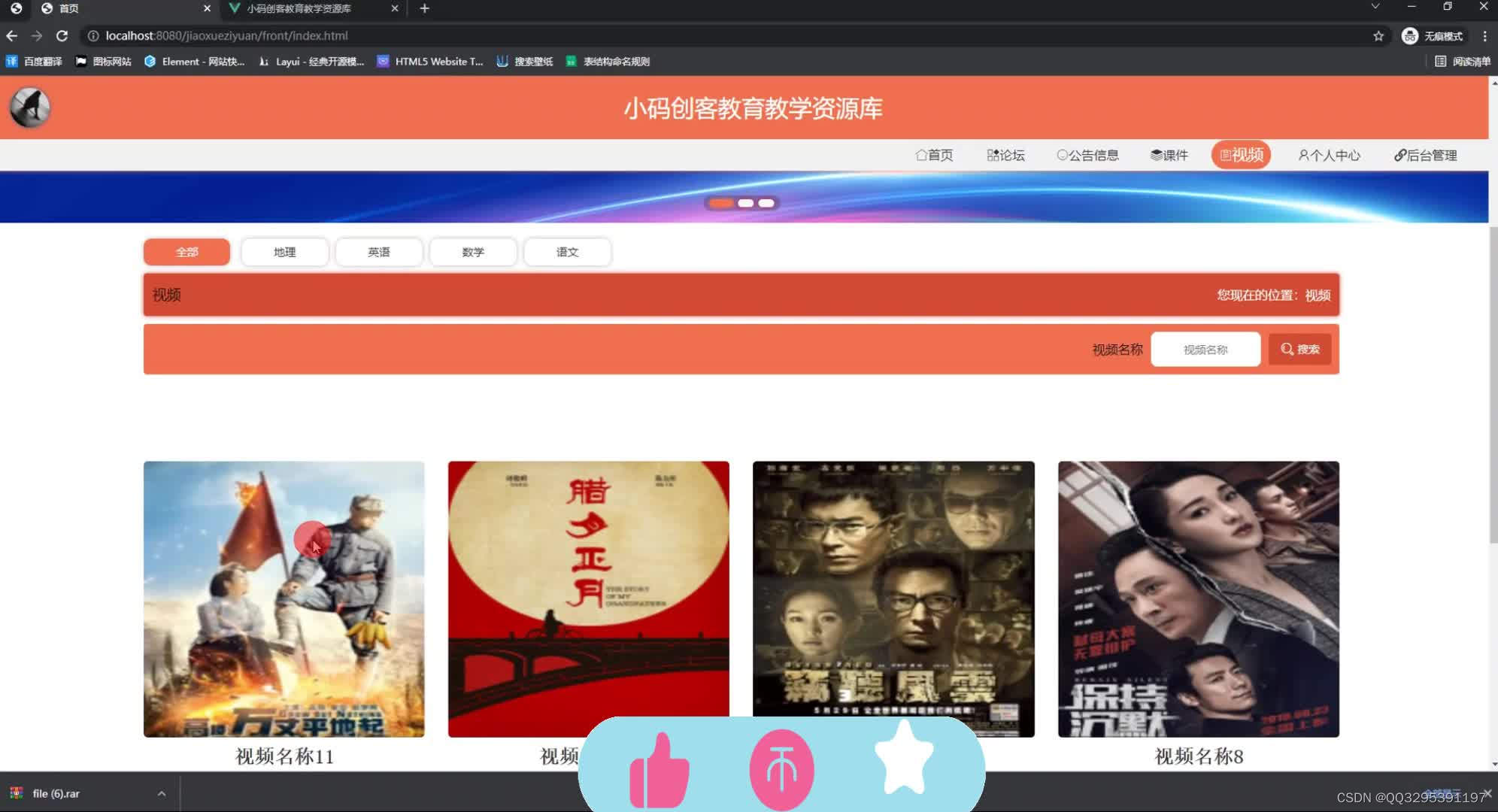This screenshot has height=812, width=1498.
Task: Open the 个人中心 navigation item
Action: point(1329,155)
